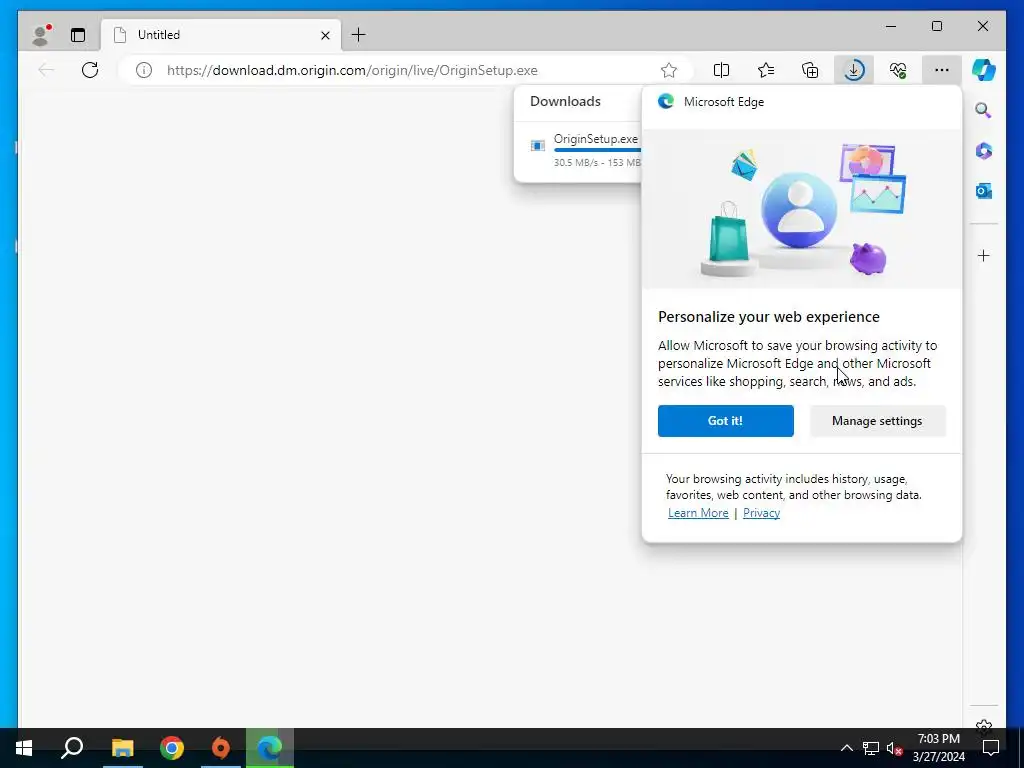Open Outlook sidebar icon
1024x768 pixels.
[x=984, y=191]
